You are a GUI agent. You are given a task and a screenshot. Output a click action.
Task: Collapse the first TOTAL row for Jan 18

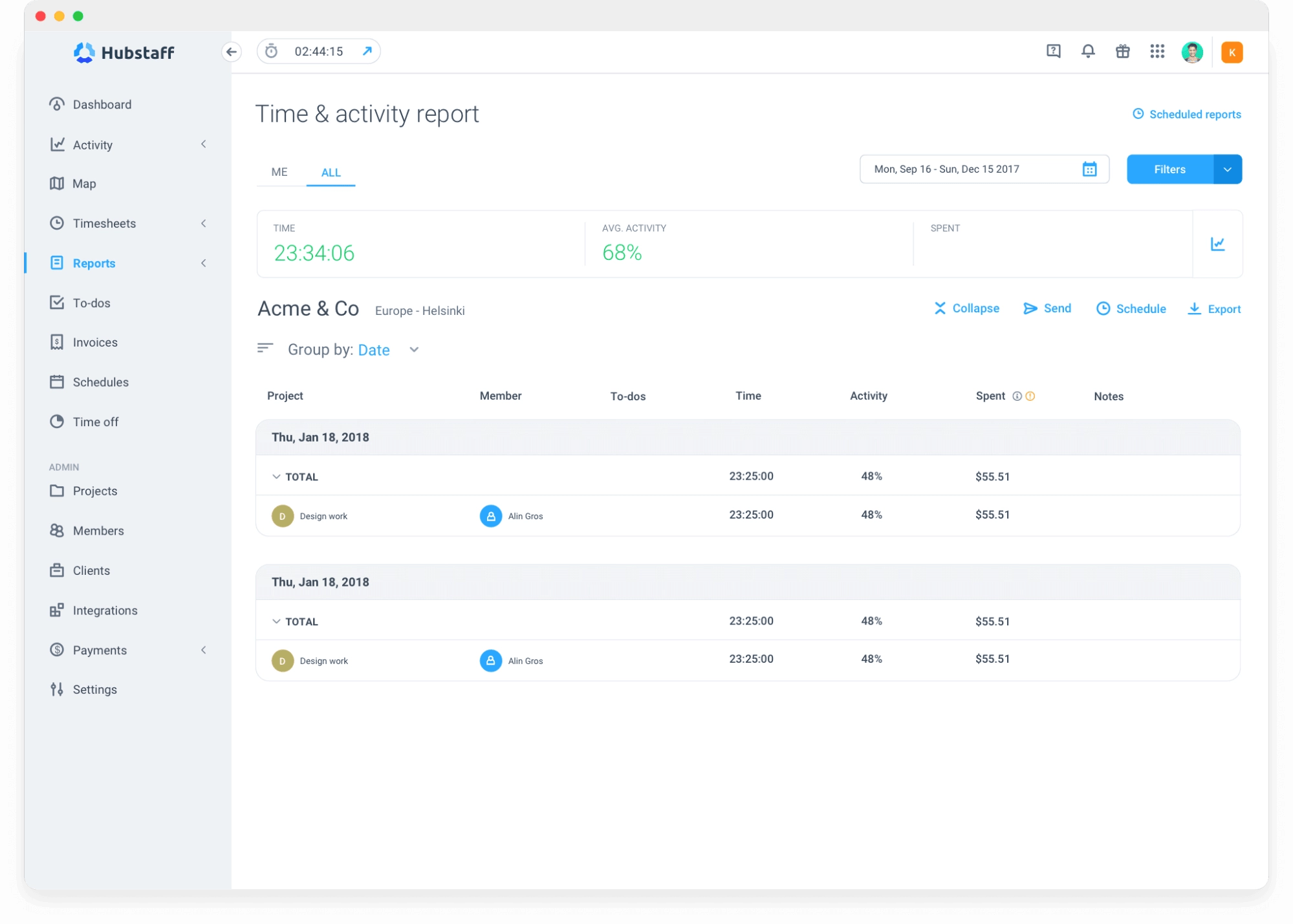point(277,477)
